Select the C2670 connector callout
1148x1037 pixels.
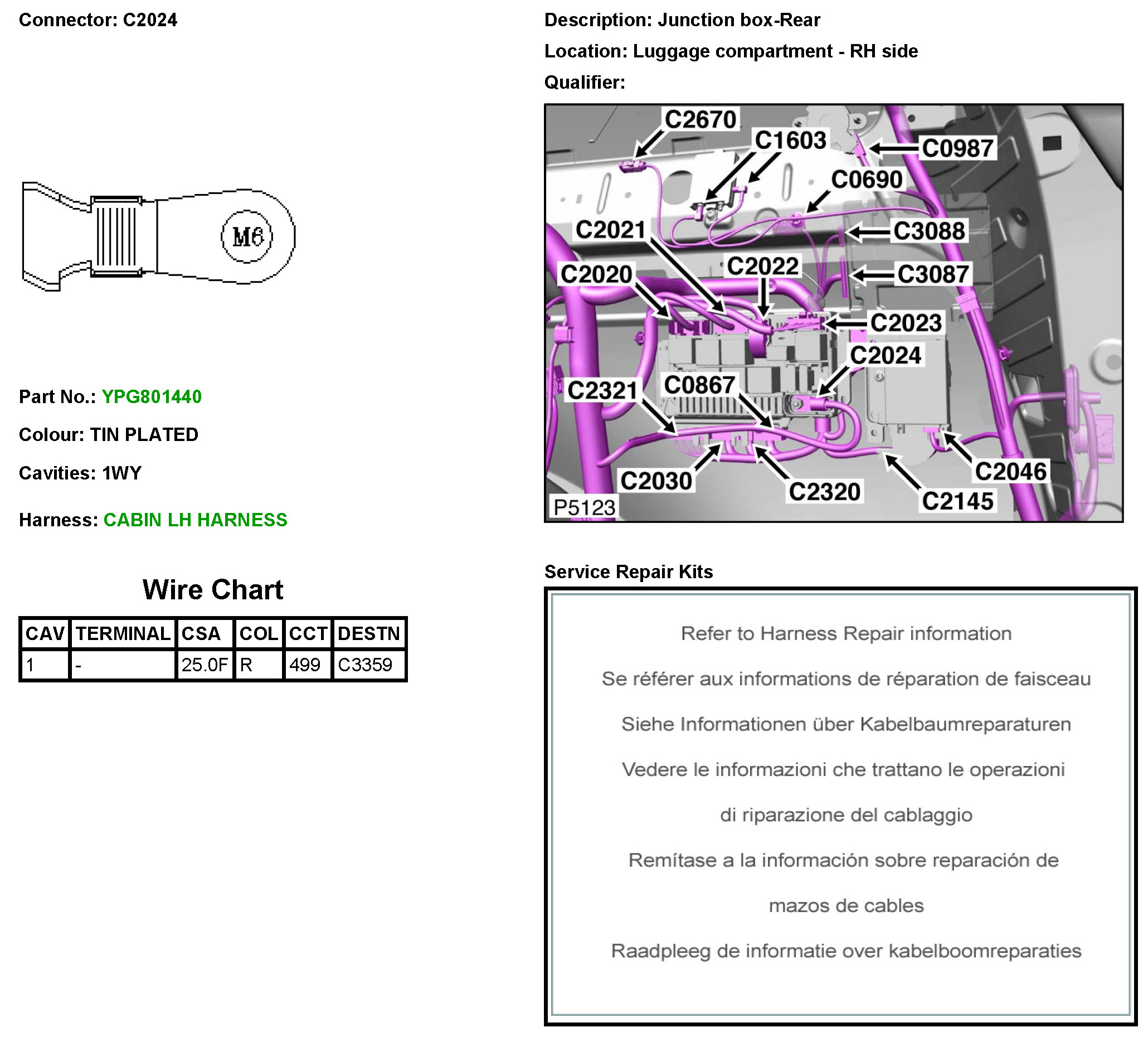(701, 120)
